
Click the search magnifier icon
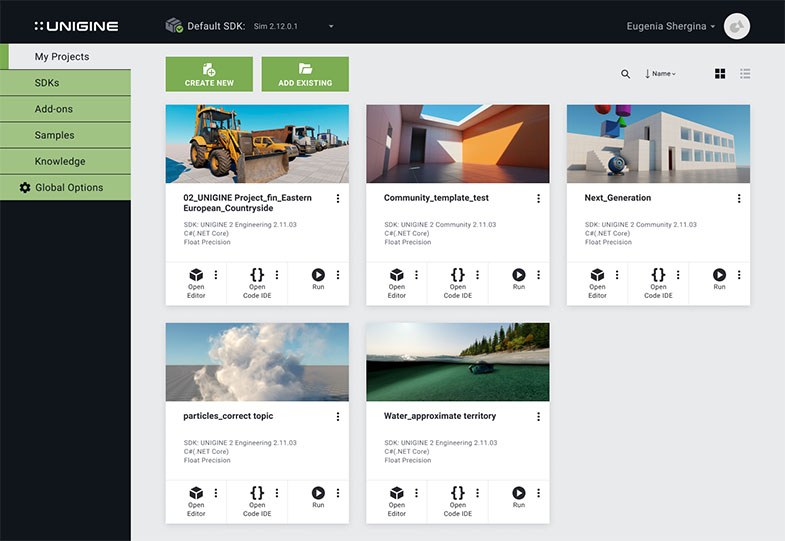pyautogui.click(x=626, y=74)
